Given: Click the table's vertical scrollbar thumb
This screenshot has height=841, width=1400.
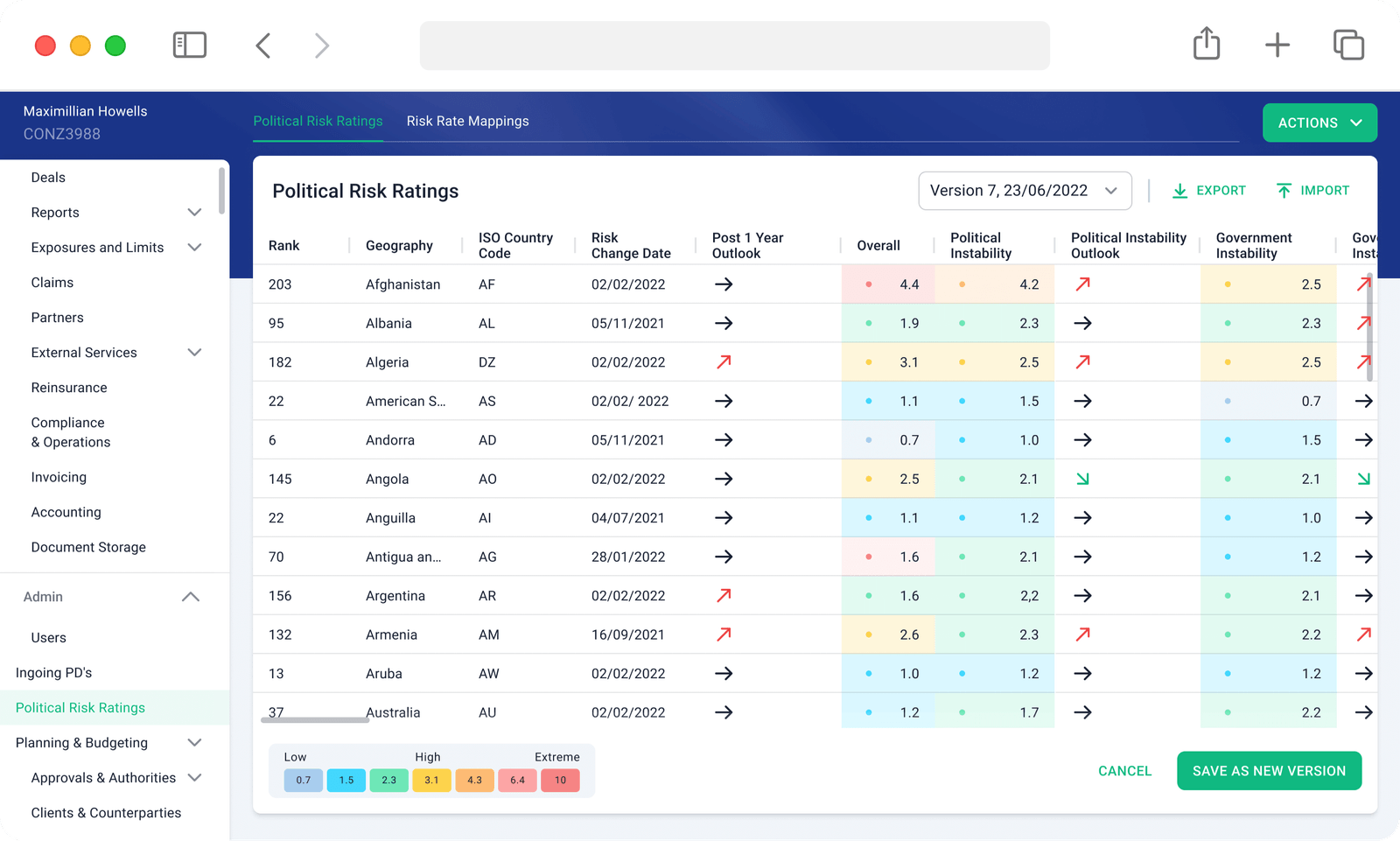Looking at the screenshot, I should point(1369,328).
